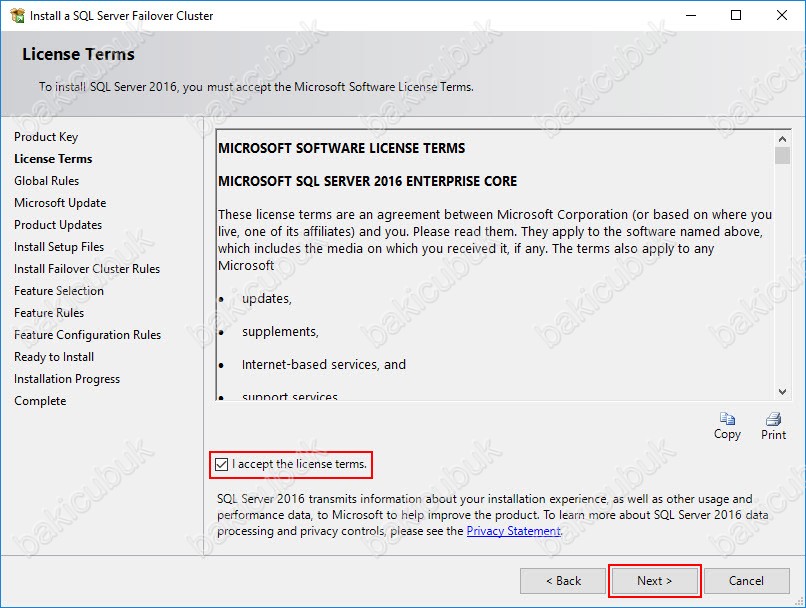
Task: Click the 'Internet-based services, and' bullet line
Action: tap(324, 364)
